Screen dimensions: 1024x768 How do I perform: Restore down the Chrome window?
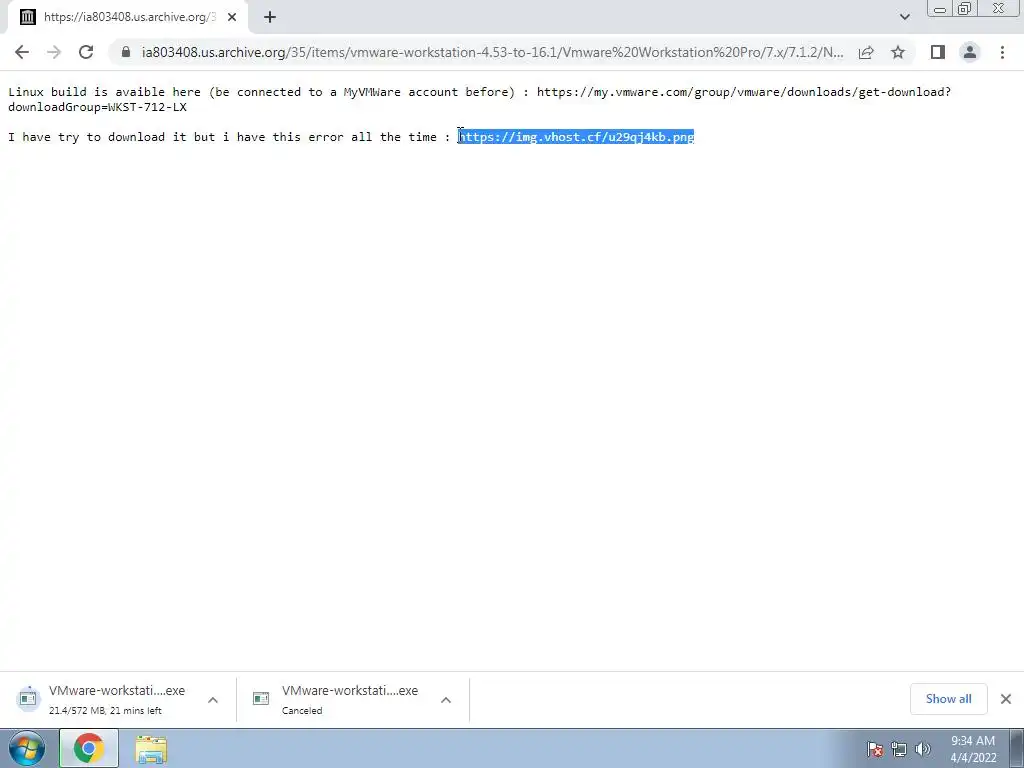[964, 9]
